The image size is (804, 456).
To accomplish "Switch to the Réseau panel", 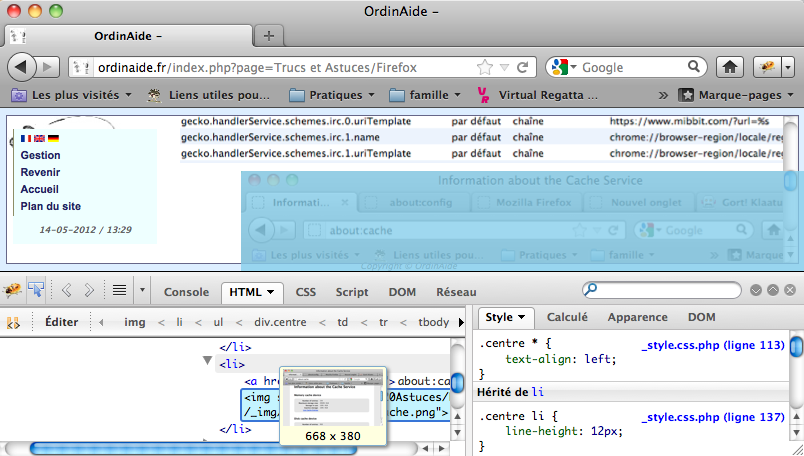I will pyautogui.click(x=456, y=292).
